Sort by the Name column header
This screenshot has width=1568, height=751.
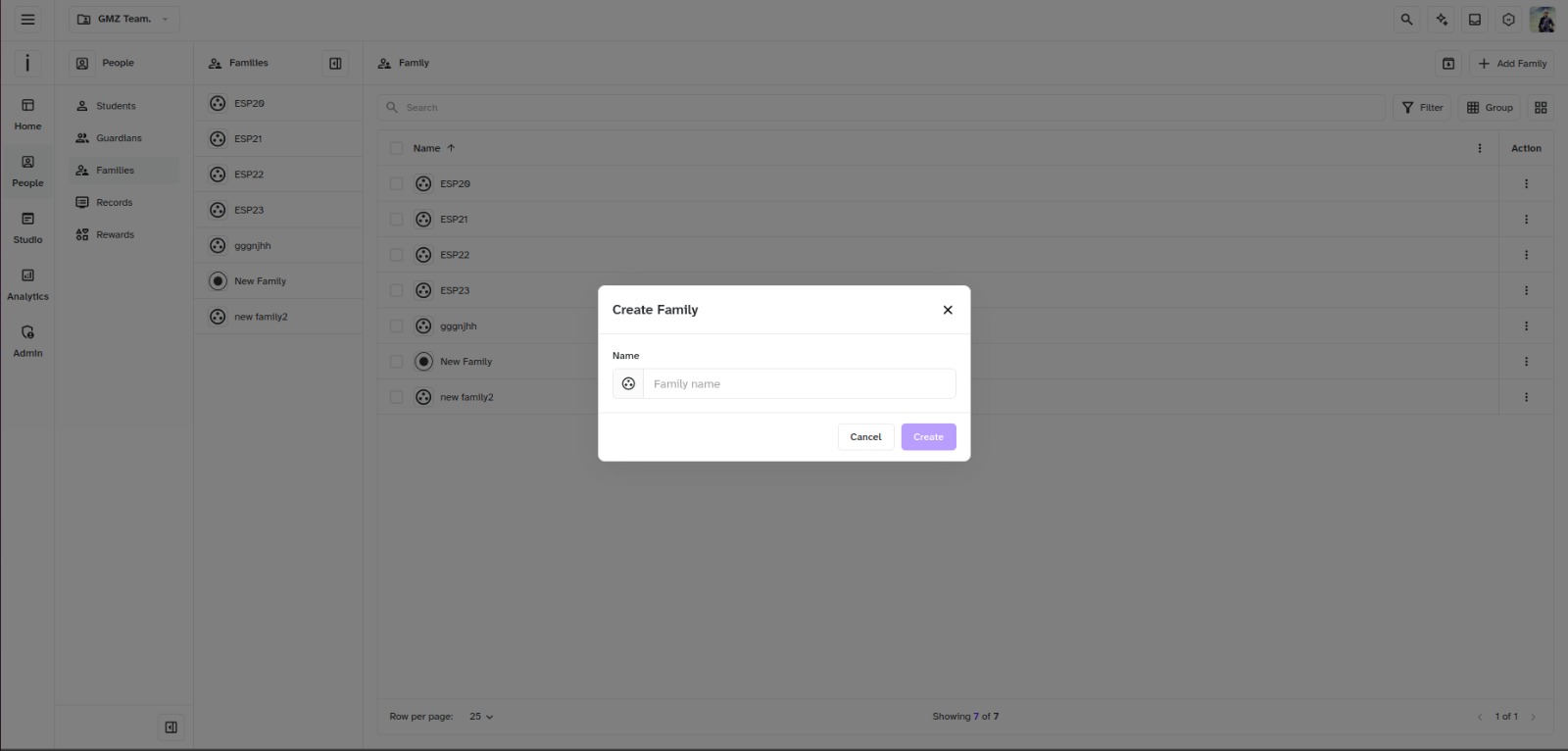click(434, 148)
